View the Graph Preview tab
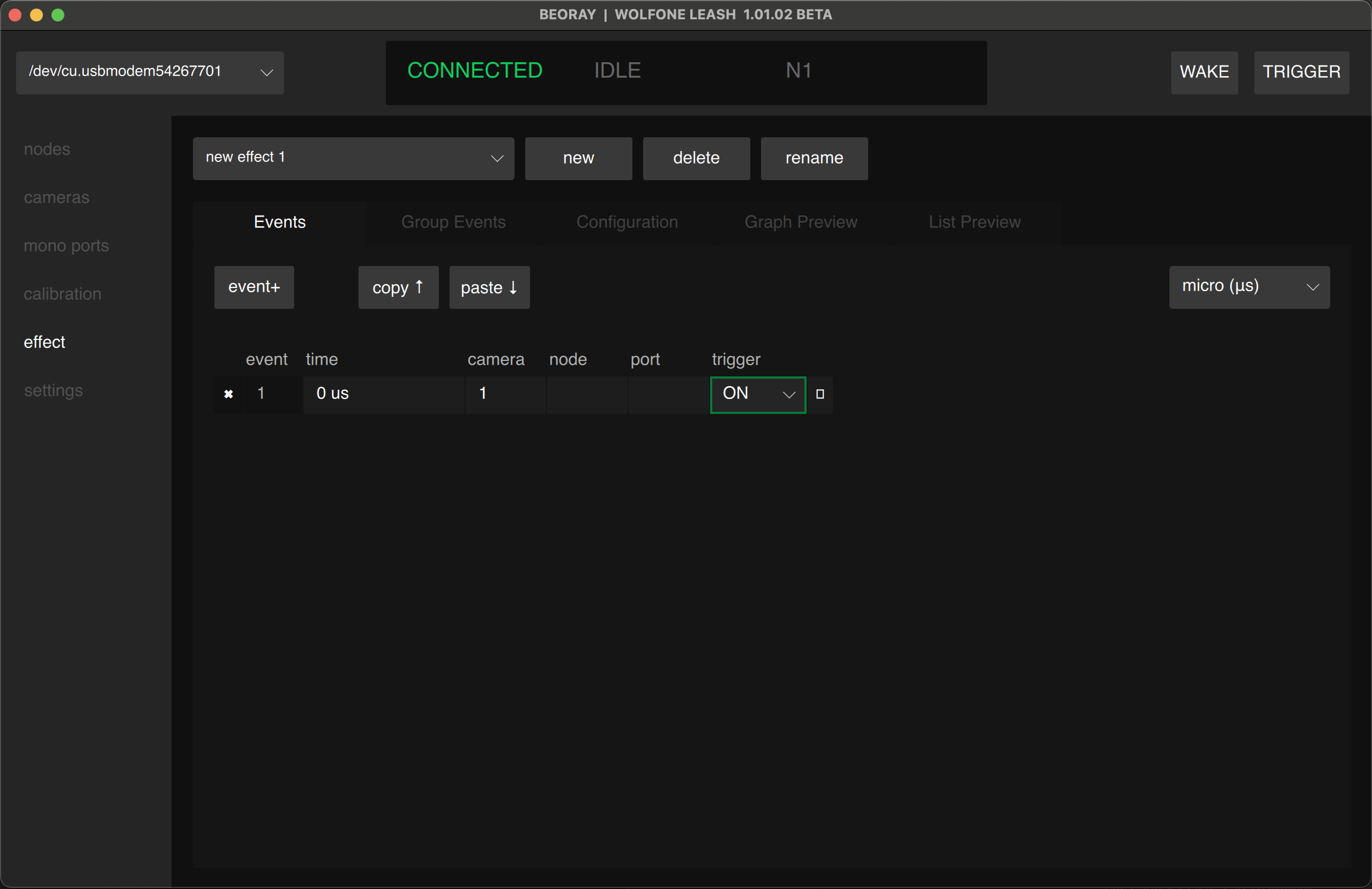The image size is (1372, 889). (801, 222)
